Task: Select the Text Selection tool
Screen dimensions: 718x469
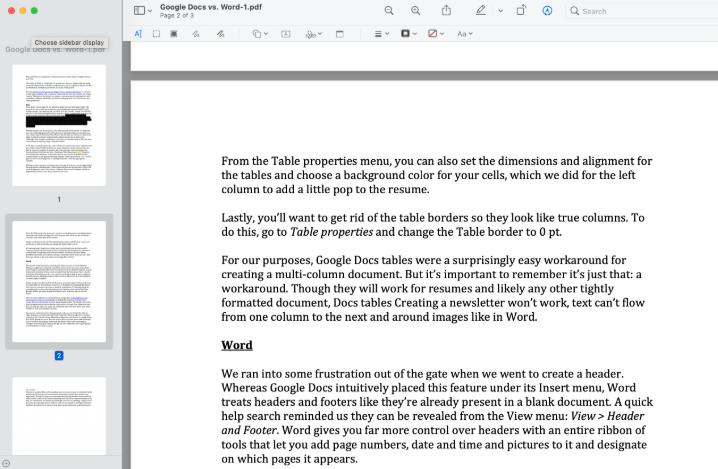Action: click(138, 34)
